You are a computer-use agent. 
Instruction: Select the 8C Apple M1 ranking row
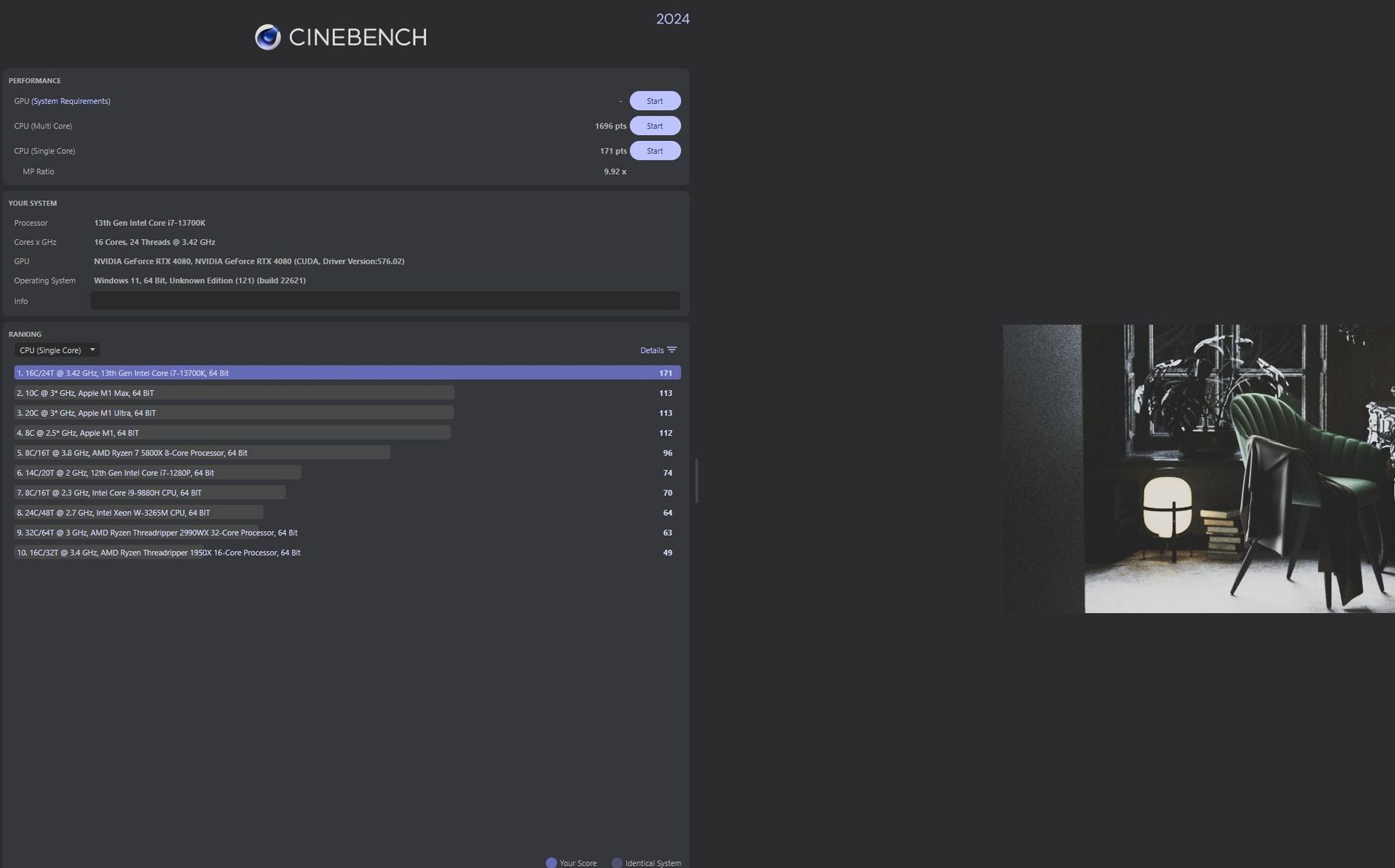347,433
